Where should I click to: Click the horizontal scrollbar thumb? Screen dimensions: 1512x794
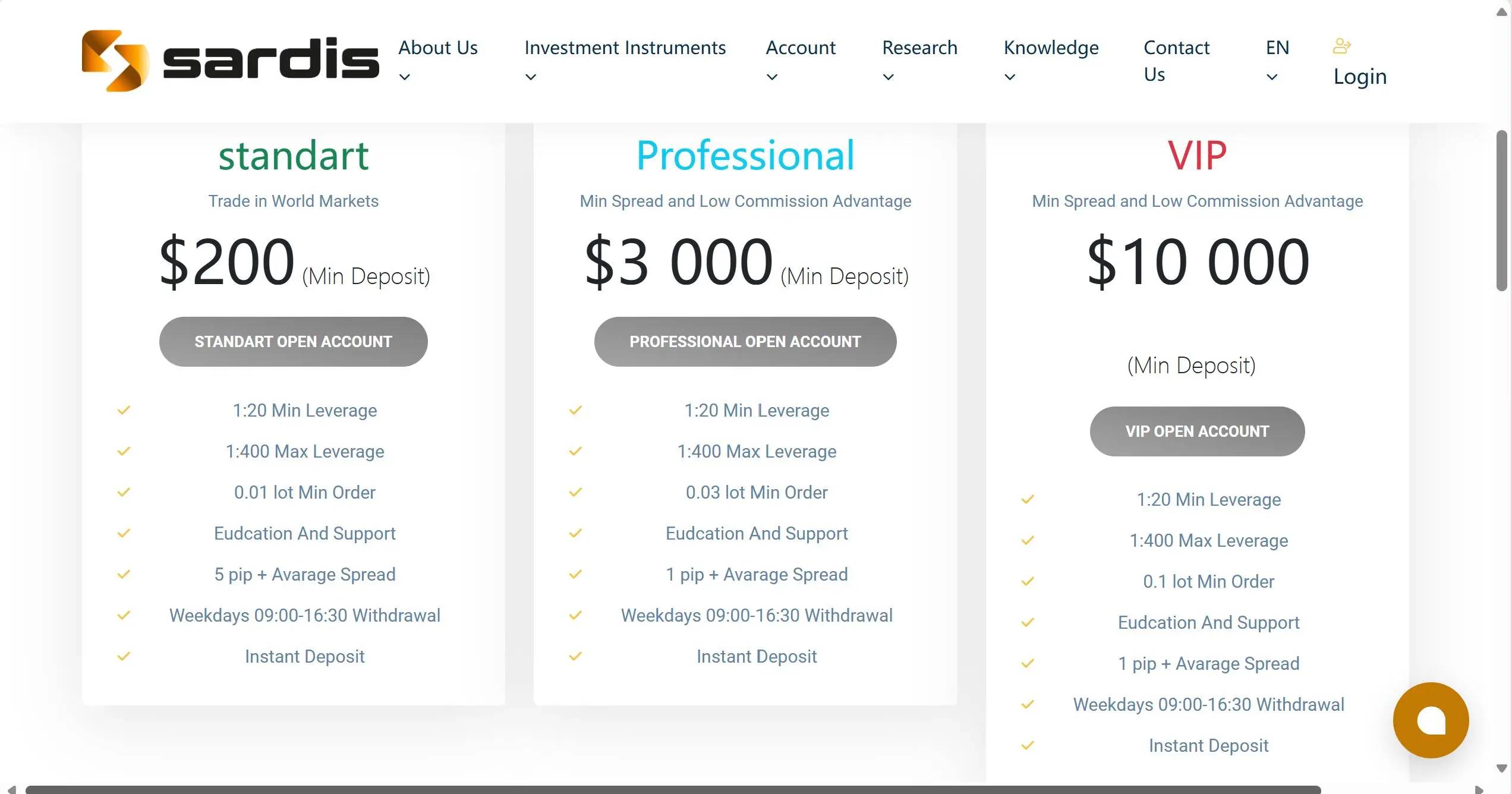[x=673, y=790]
